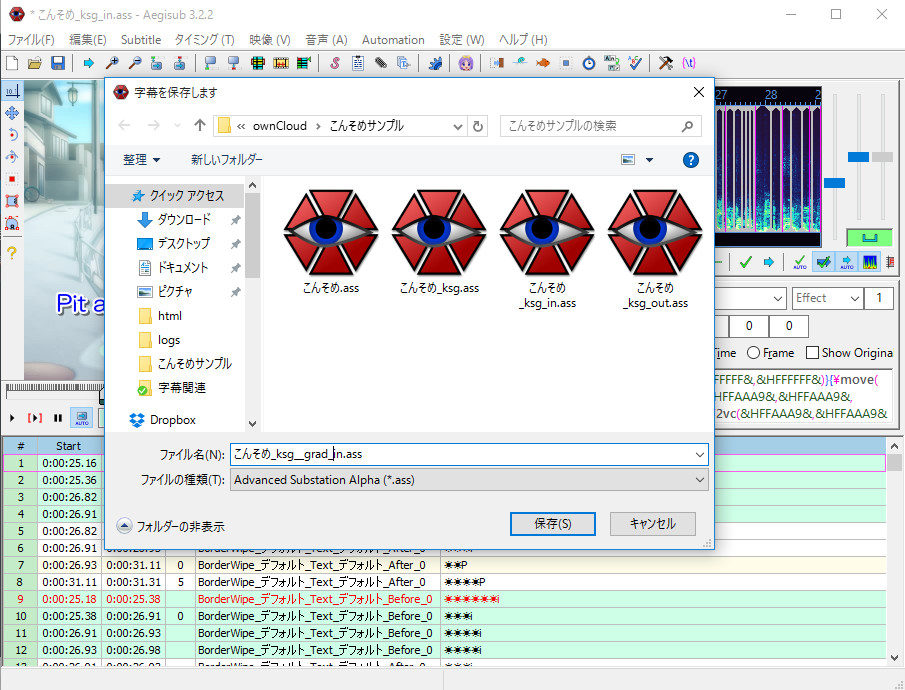Select Dropbox in the navigation pane
Screen dimensions: 905x690
[x=173, y=420]
